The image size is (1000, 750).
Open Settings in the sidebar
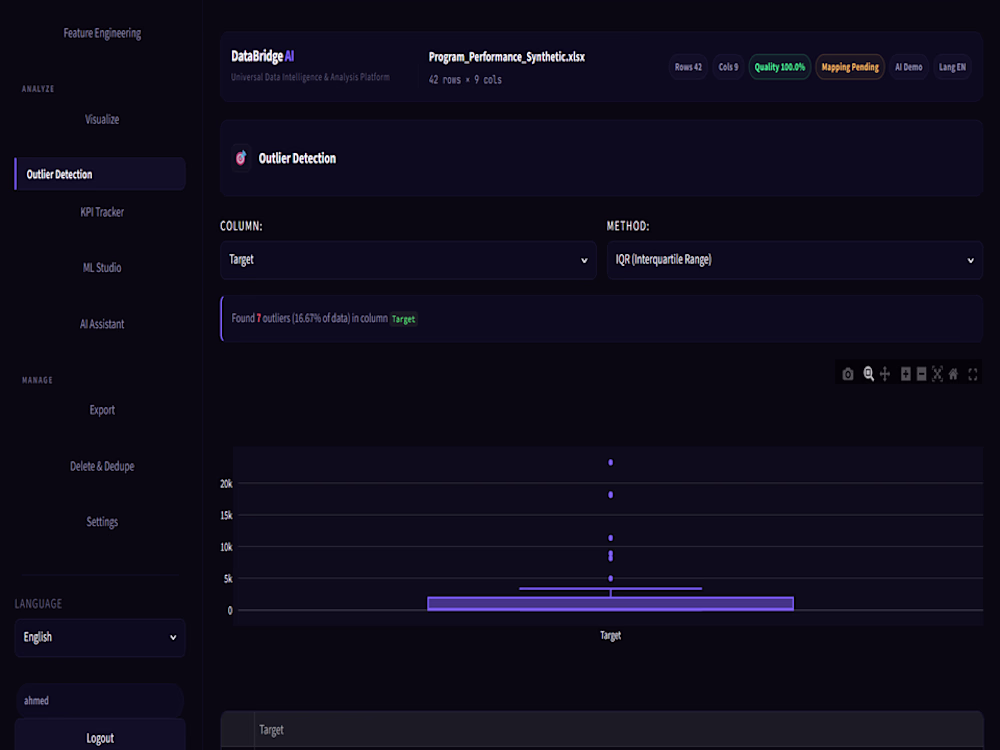[x=102, y=522]
